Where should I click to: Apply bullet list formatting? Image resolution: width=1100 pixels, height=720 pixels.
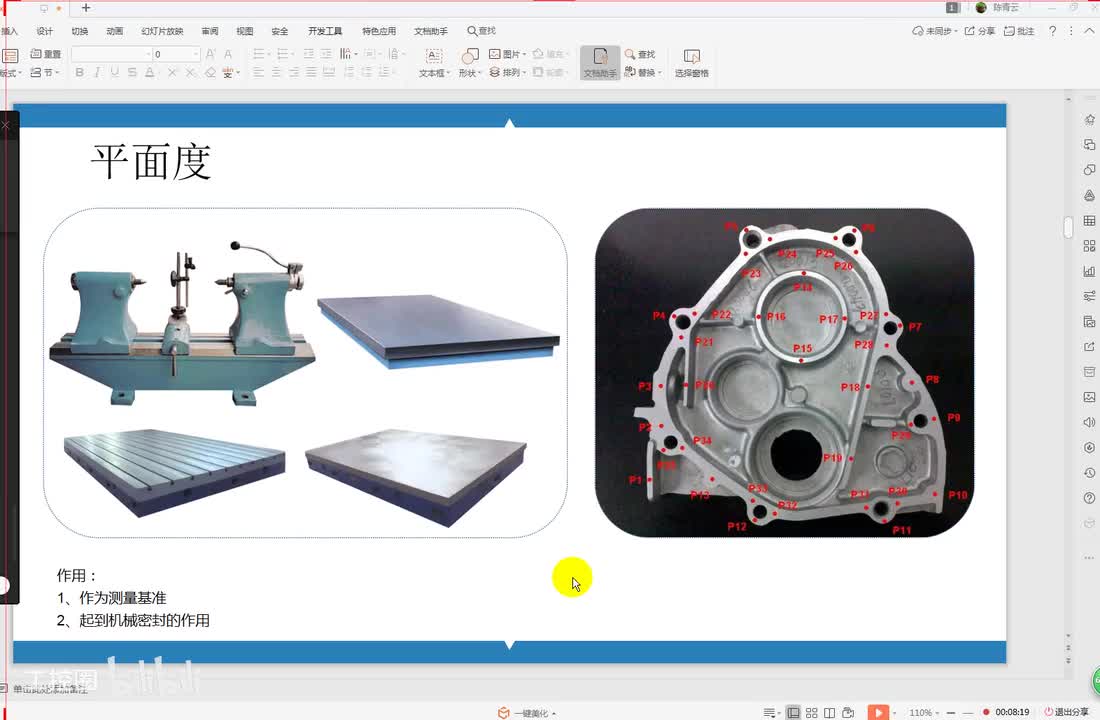pos(260,54)
